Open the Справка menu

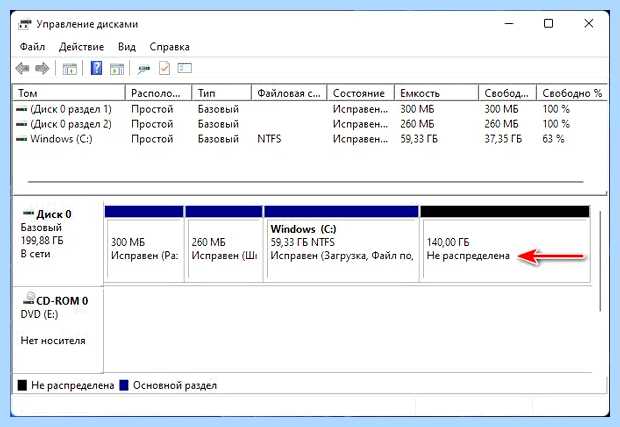[169, 47]
